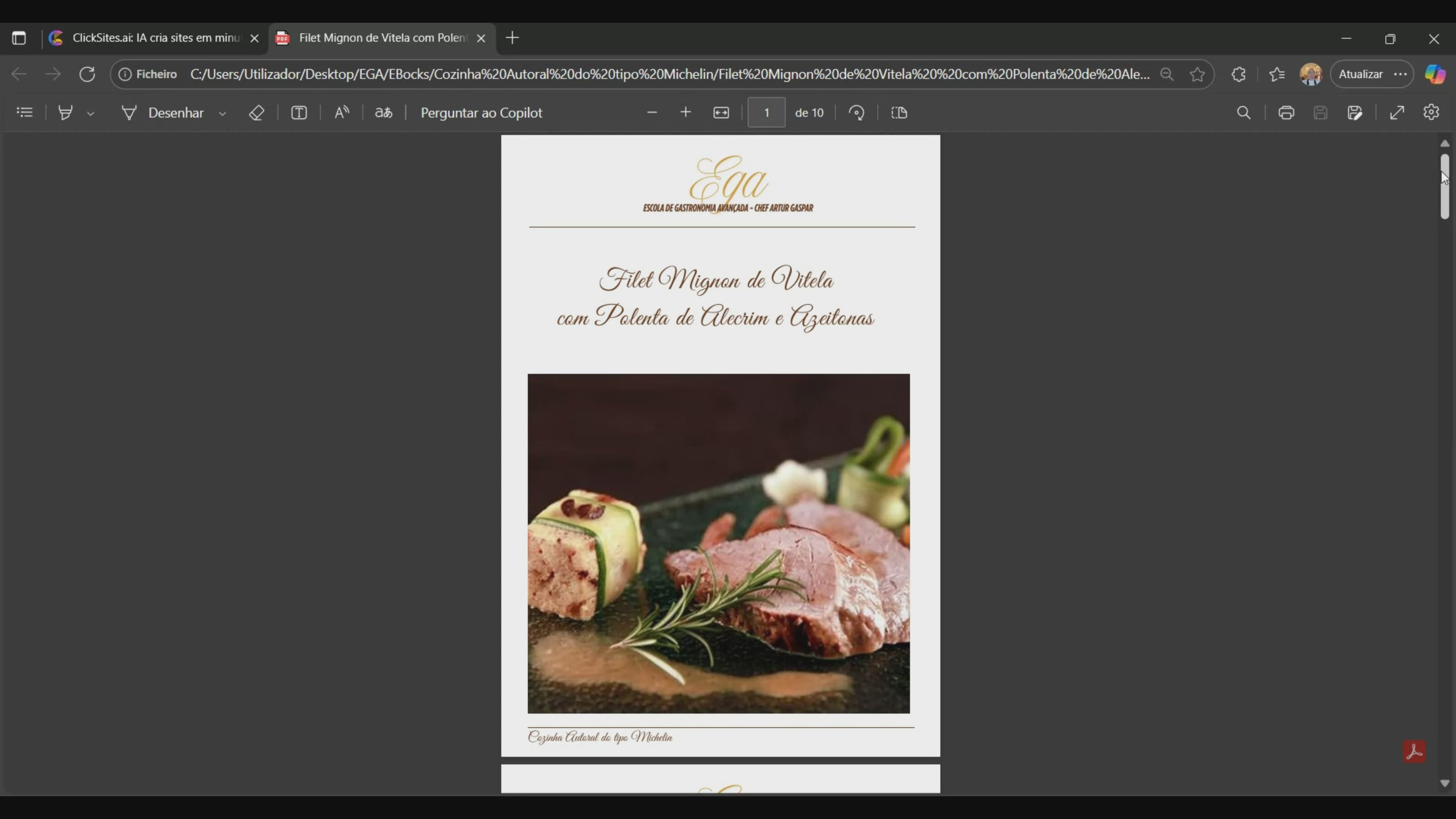Image resolution: width=1456 pixels, height=819 pixels.
Task: Select the Eraser tool
Action: (257, 113)
